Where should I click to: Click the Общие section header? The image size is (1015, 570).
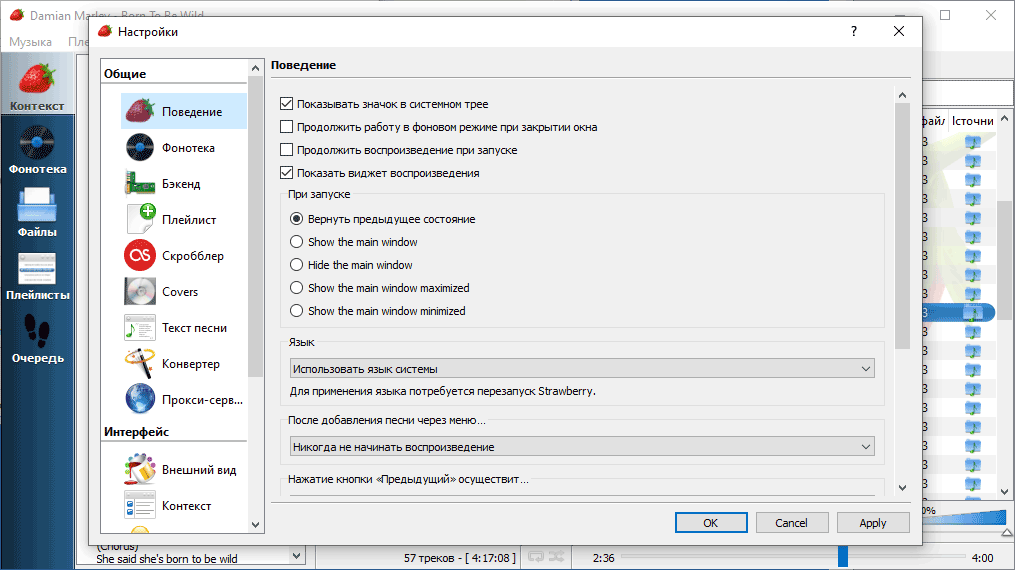[x=125, y=74]
